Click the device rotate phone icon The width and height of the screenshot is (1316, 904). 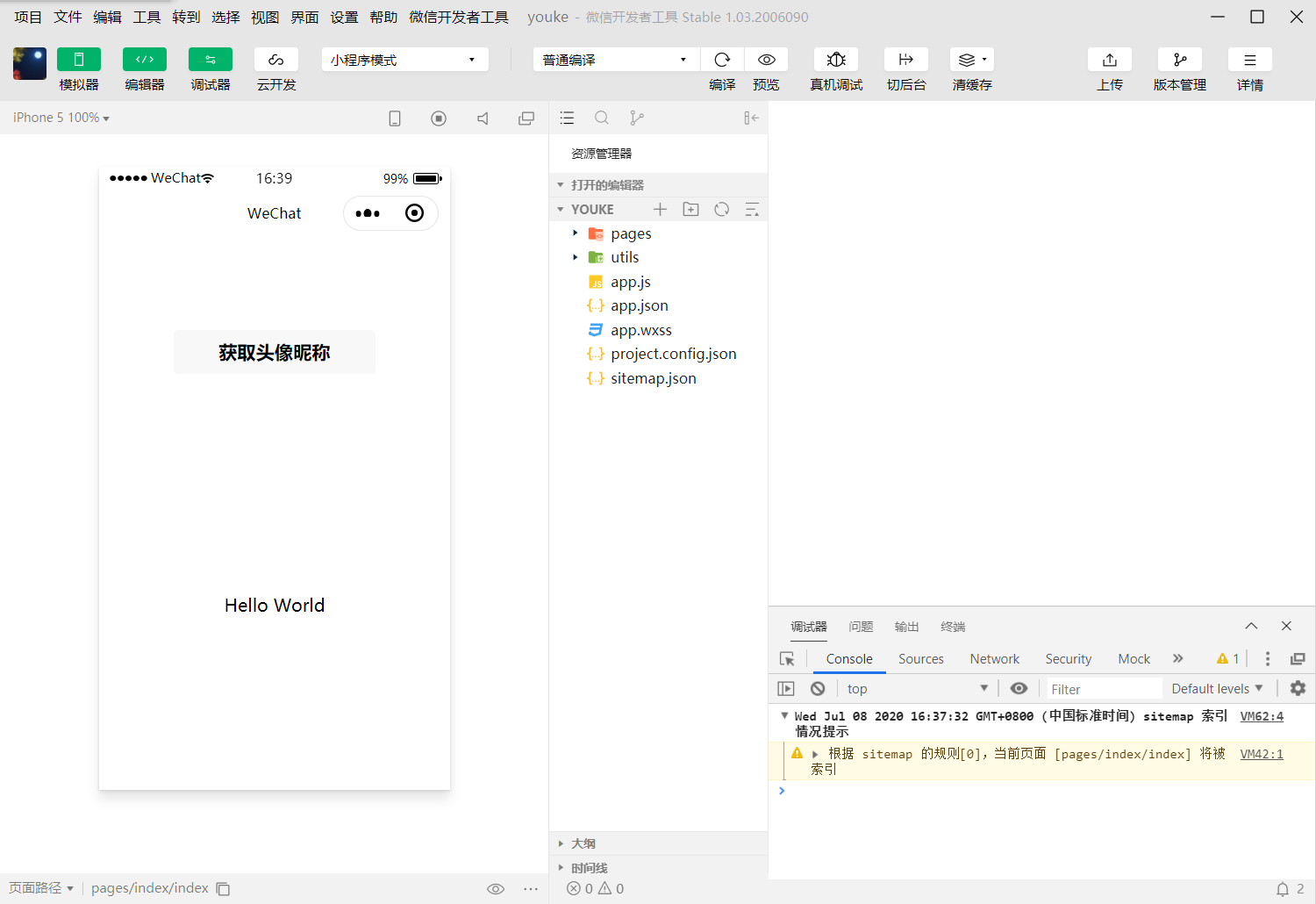(x=395, y=118)
